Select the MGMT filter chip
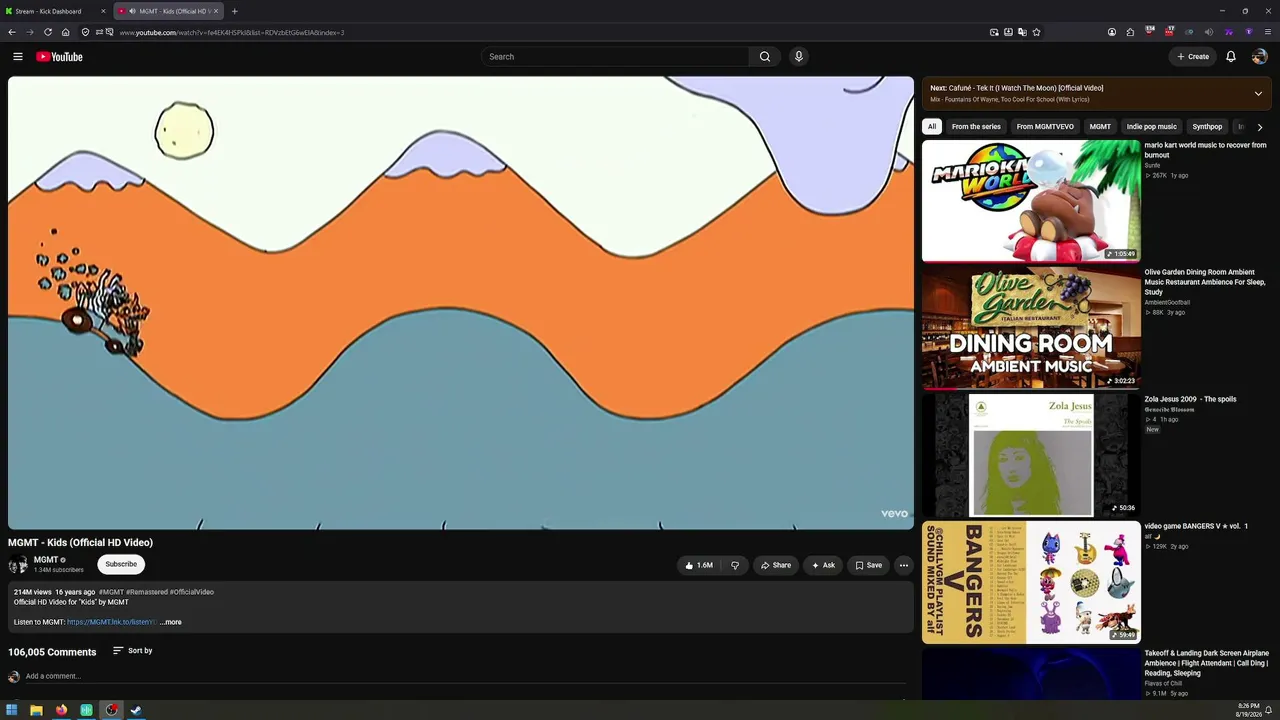The height and width of the screenshot is (720, 1280). coord(1100,127)
